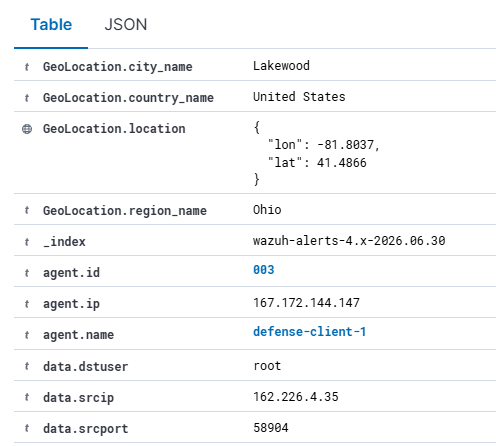Switch to the Table tab
The height and width of the screenshot is (446, 496).
[x=51, y=25]
